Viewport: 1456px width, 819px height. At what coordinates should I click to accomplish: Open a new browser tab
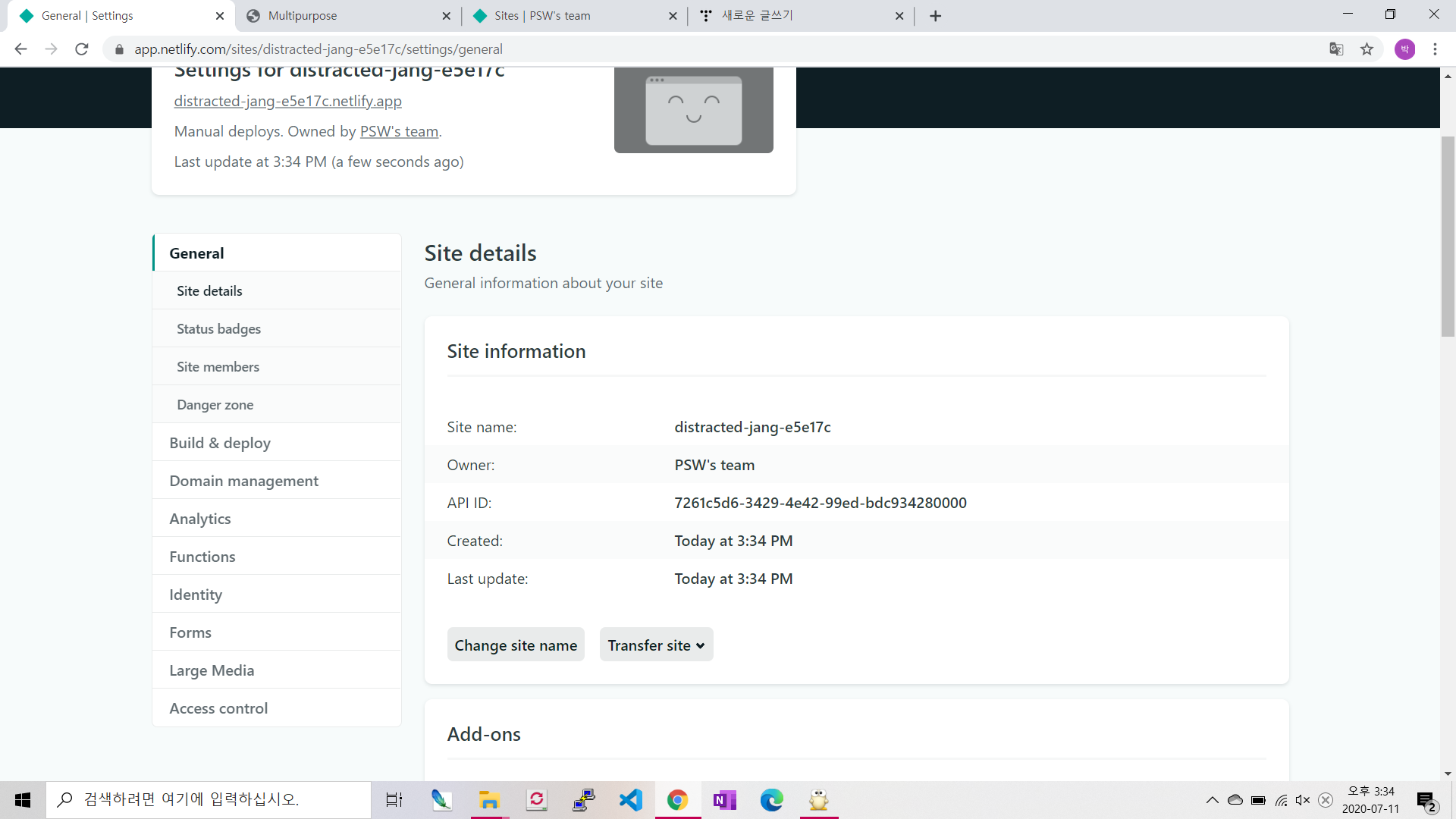(x=935, y=16)
